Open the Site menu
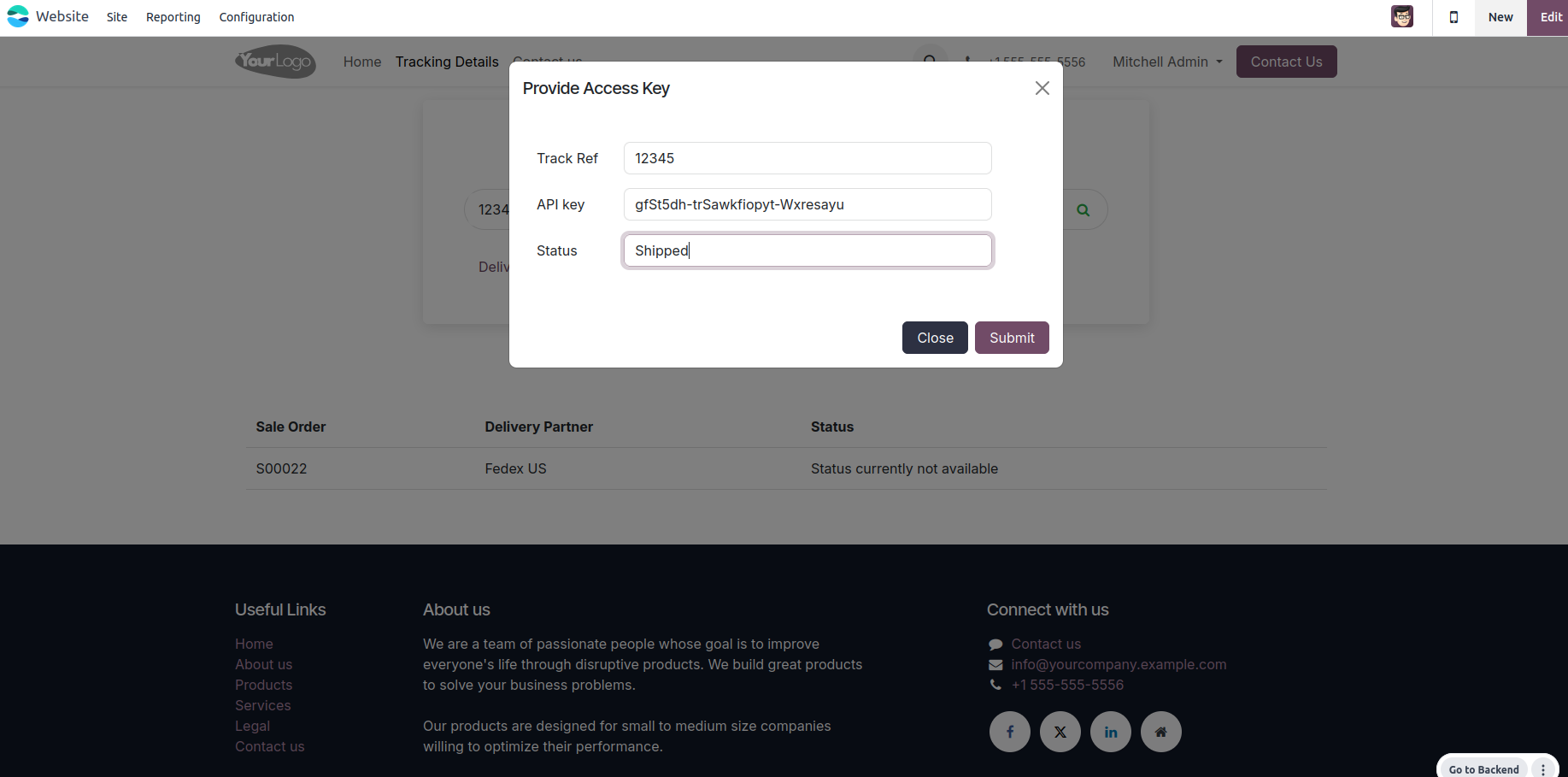 point(117,17)
